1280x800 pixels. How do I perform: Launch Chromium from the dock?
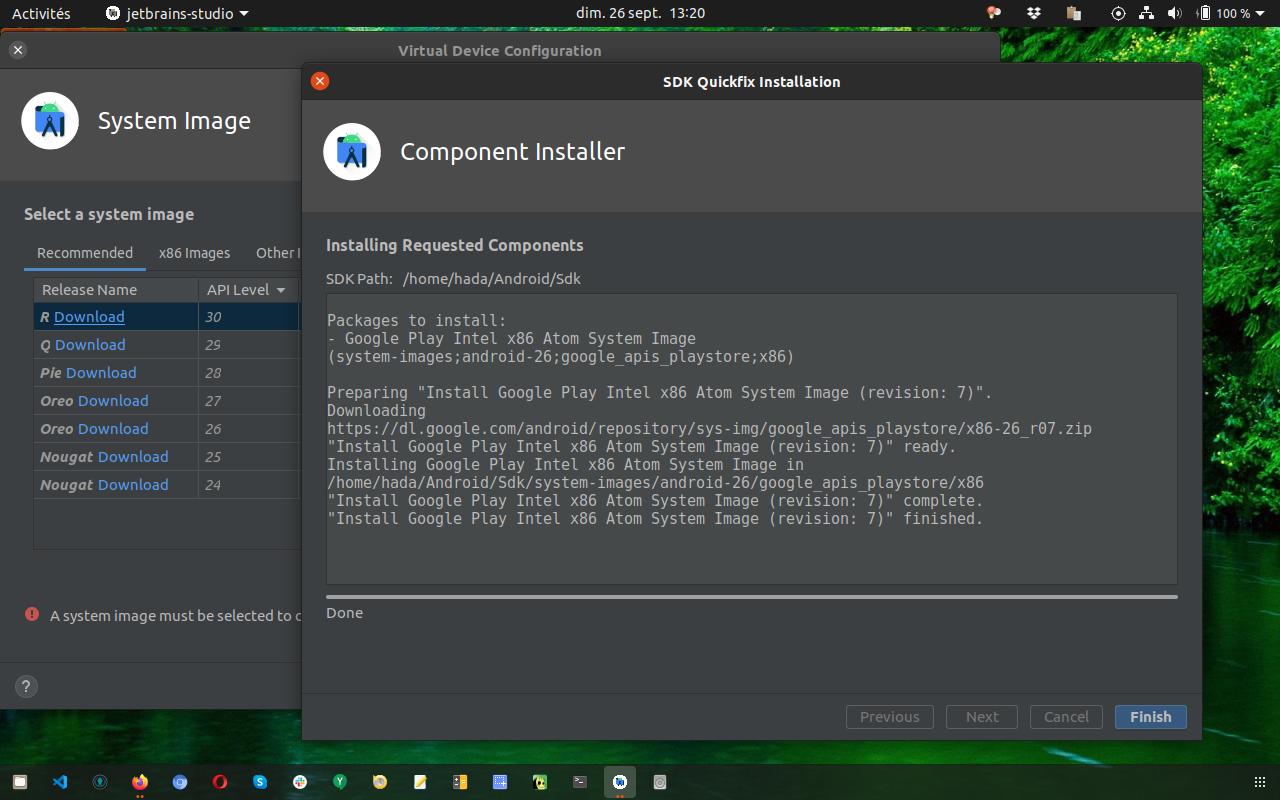click(180, 782)
